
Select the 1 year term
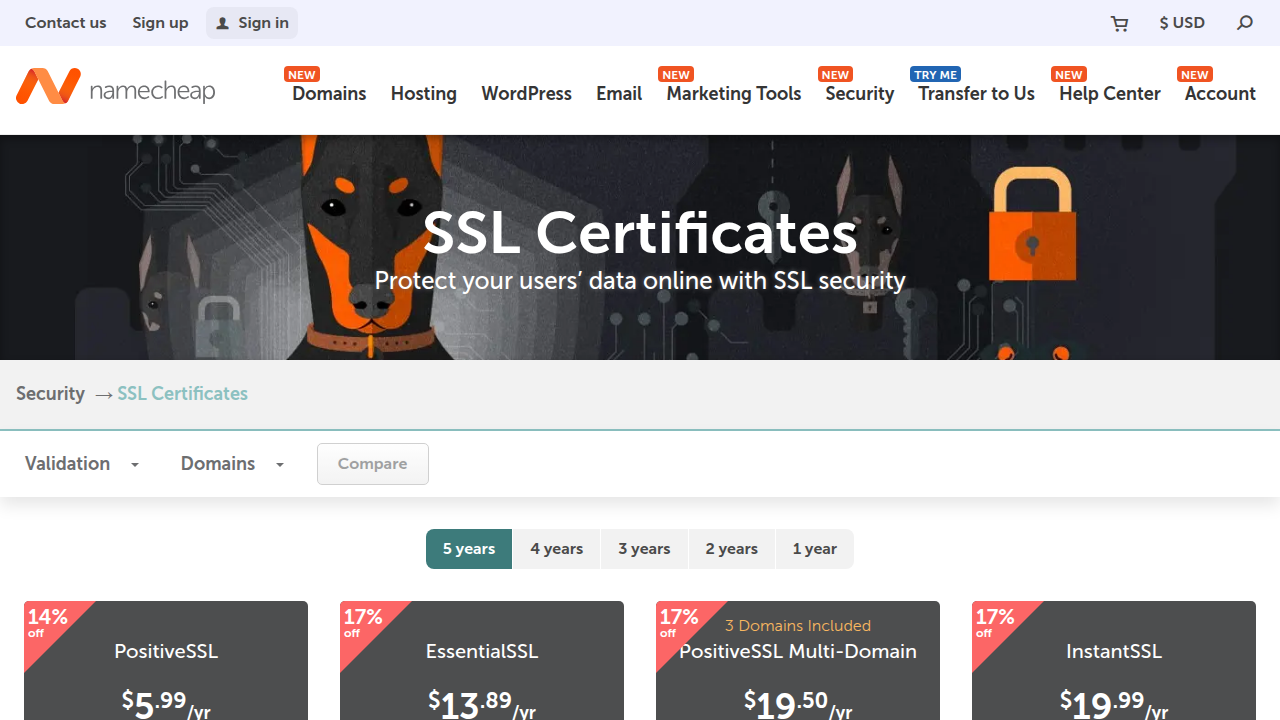(815, 549)
